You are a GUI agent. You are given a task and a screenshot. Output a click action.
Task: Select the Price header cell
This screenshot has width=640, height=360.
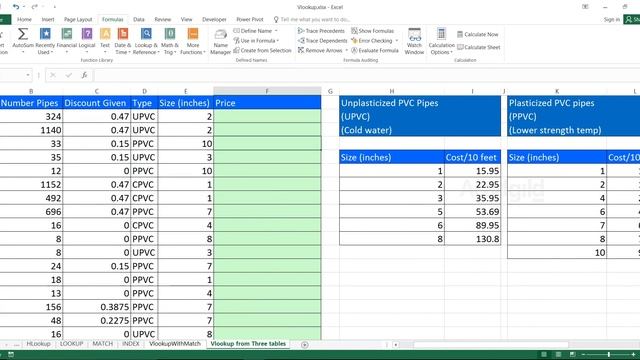point(267,103)
